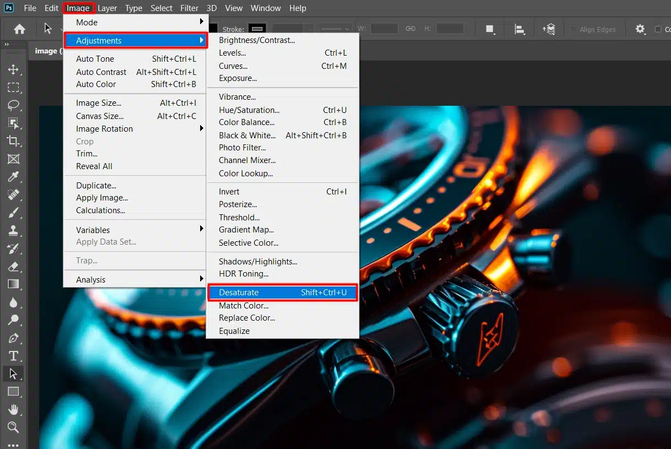
Task: Select the Crop tool
Action: 13,141
